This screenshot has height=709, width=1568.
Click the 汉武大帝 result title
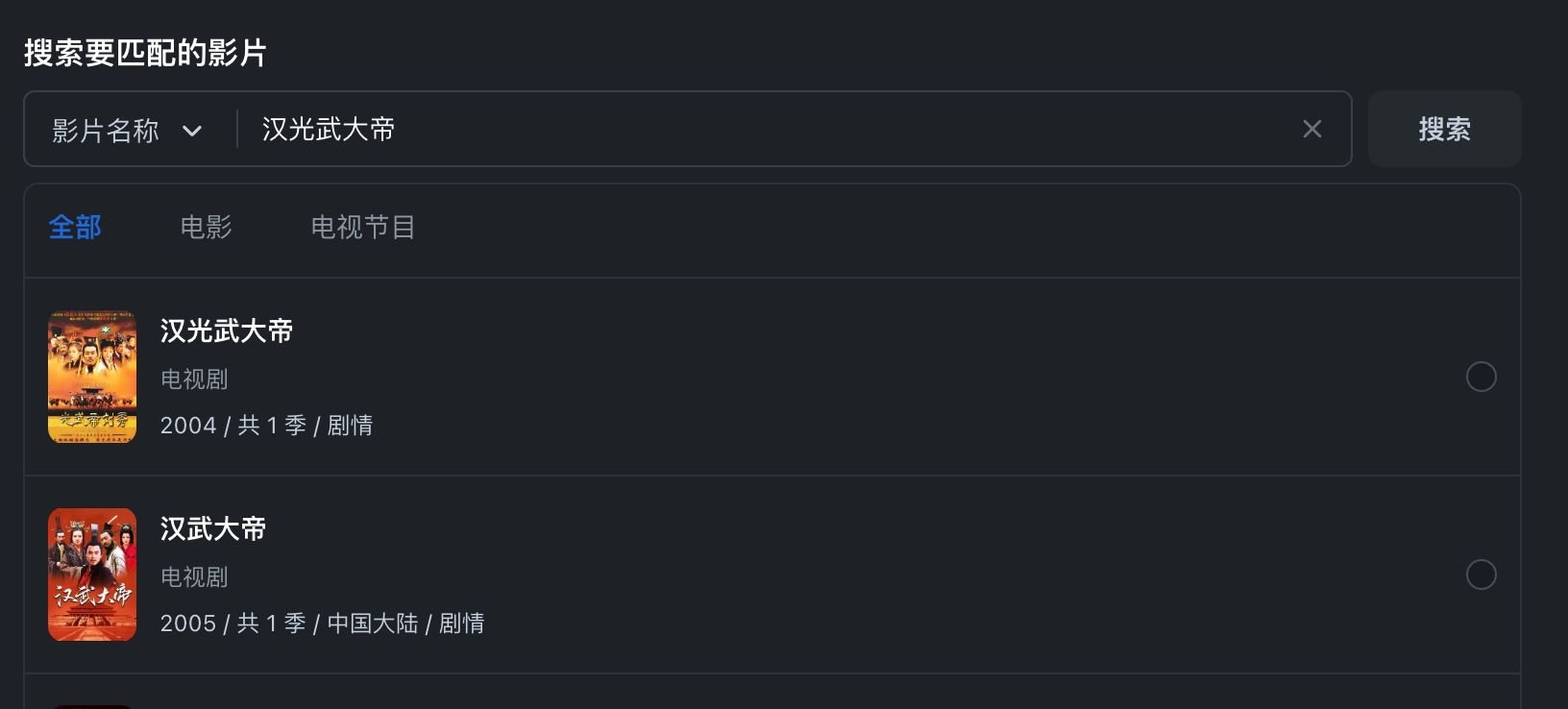point(213,529)
